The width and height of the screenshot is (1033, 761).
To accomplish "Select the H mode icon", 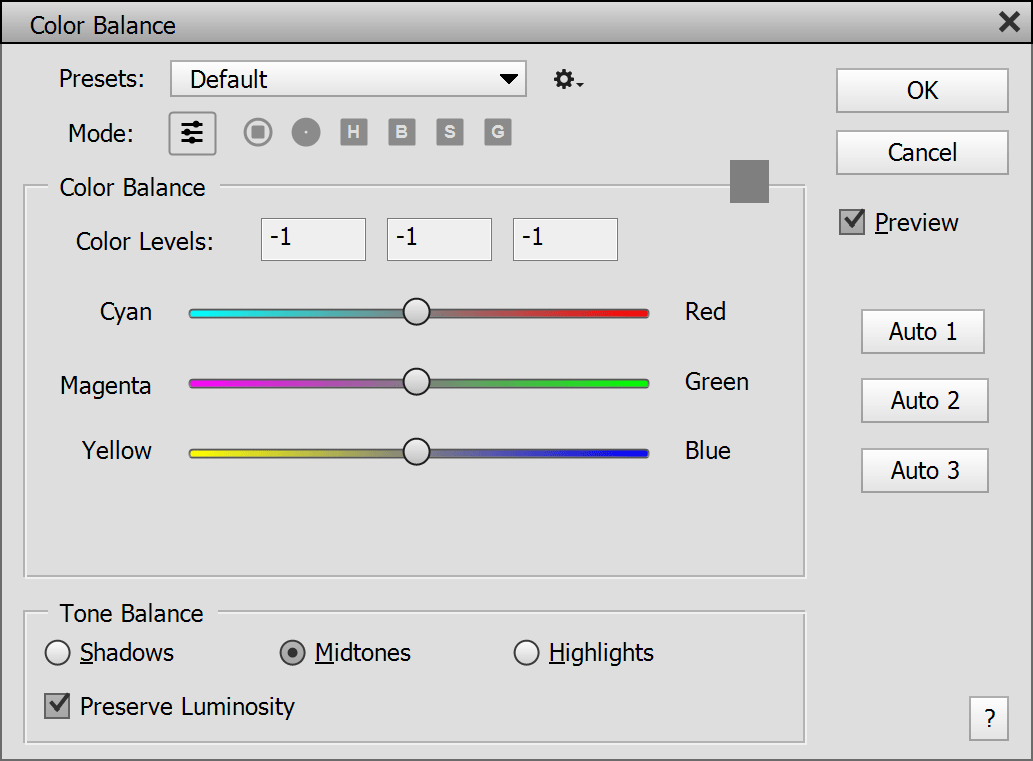I will [354, 132].
